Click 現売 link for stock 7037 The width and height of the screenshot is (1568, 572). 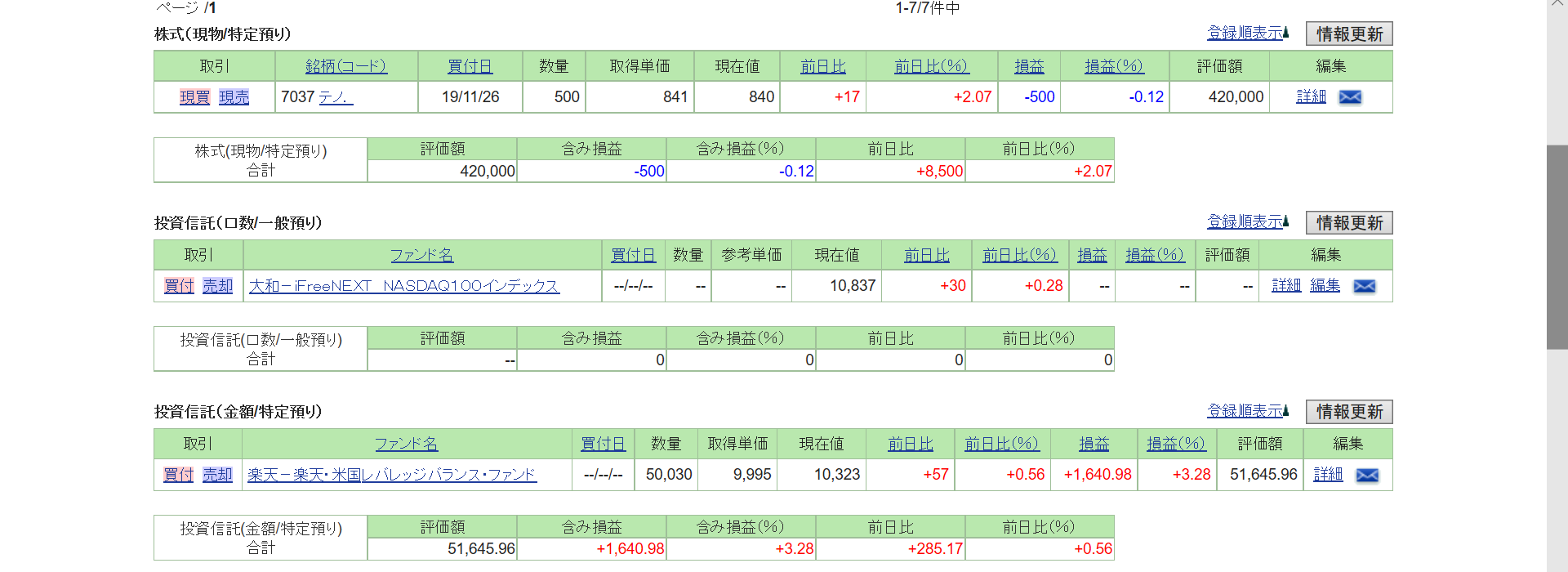(x=234, y=97)
